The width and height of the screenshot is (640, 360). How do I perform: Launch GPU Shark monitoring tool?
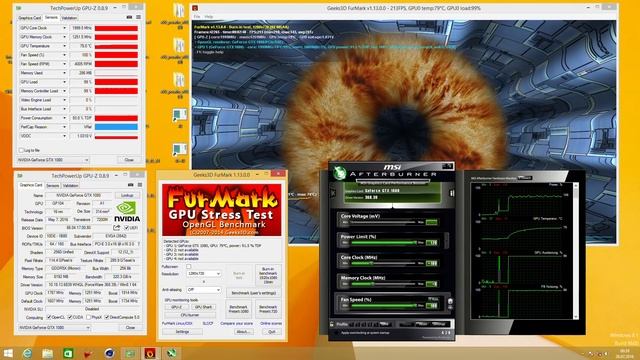click(x=203, y=307)
